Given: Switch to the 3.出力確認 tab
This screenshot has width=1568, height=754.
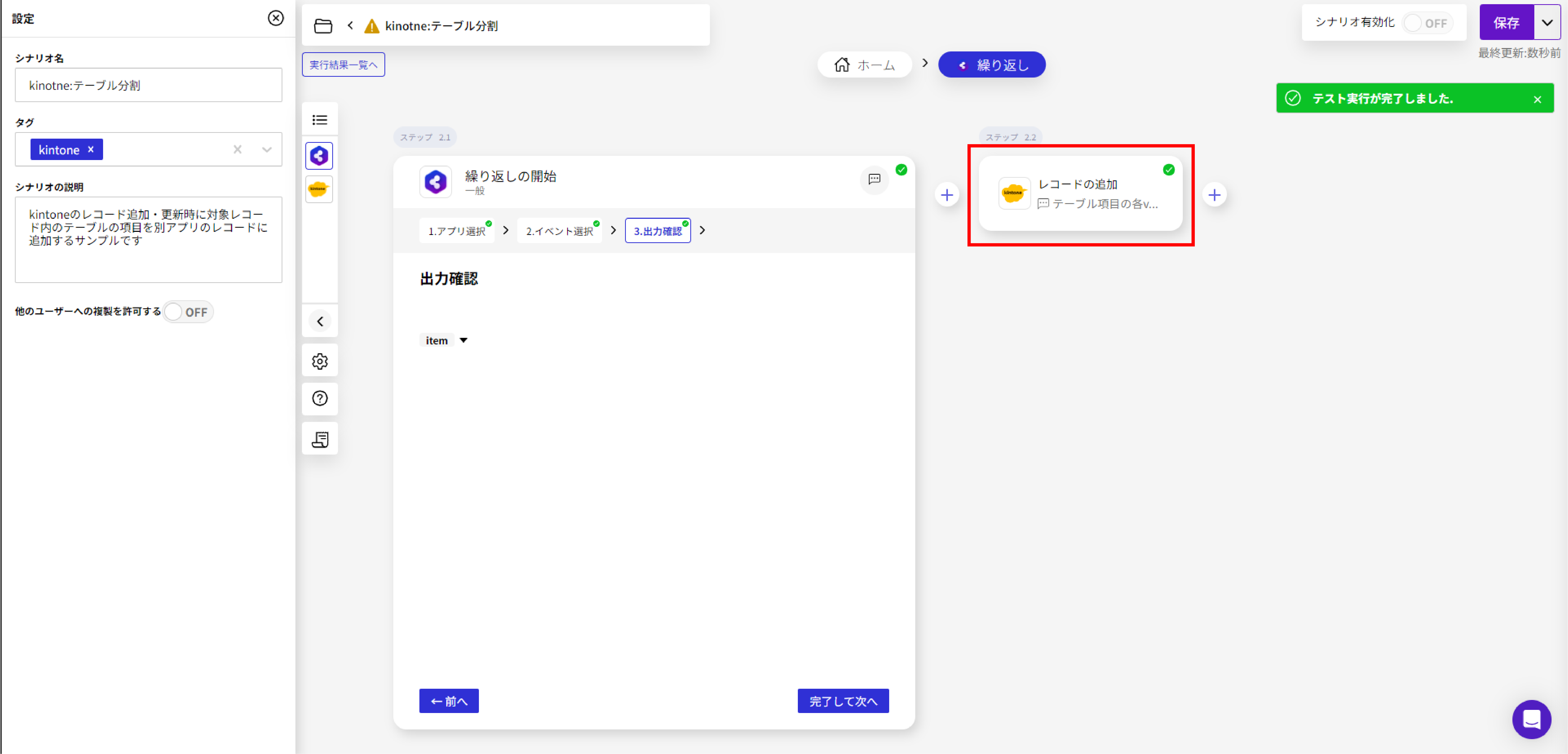Looking at the screenshot, I should point(657,231).
